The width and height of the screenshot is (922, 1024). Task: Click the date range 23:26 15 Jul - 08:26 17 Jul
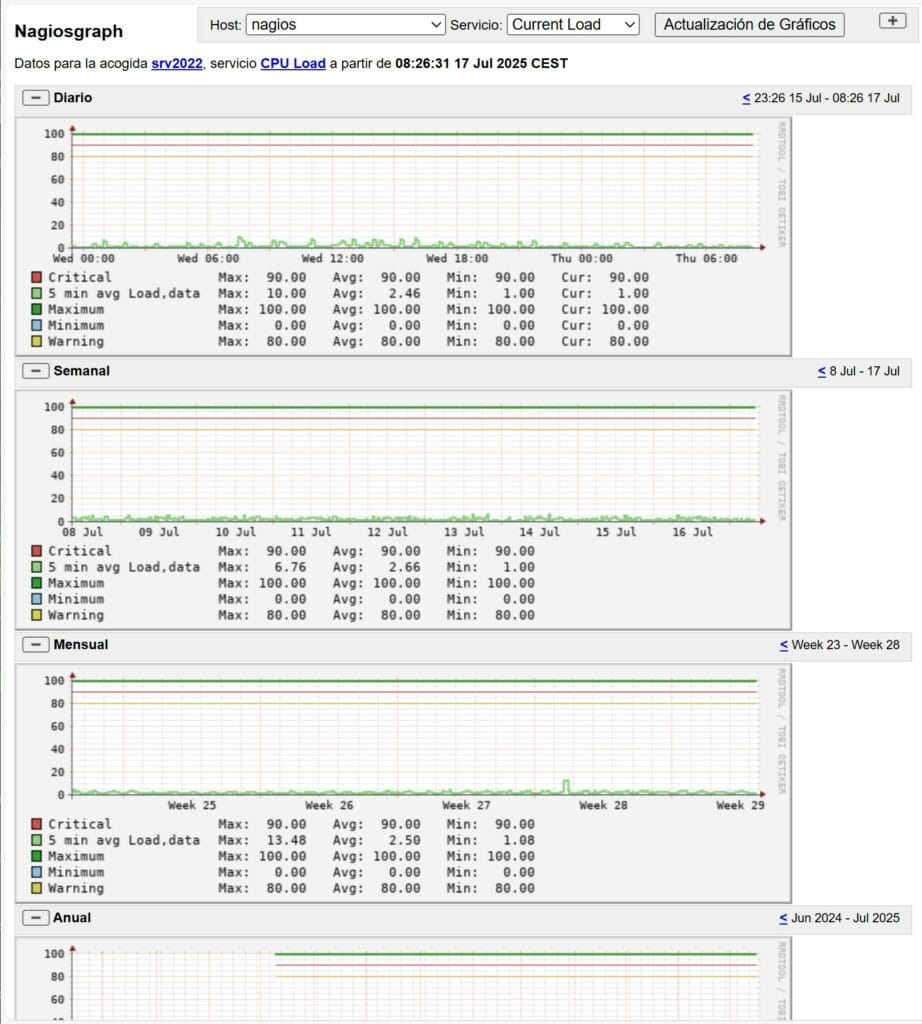click(827, 98)
